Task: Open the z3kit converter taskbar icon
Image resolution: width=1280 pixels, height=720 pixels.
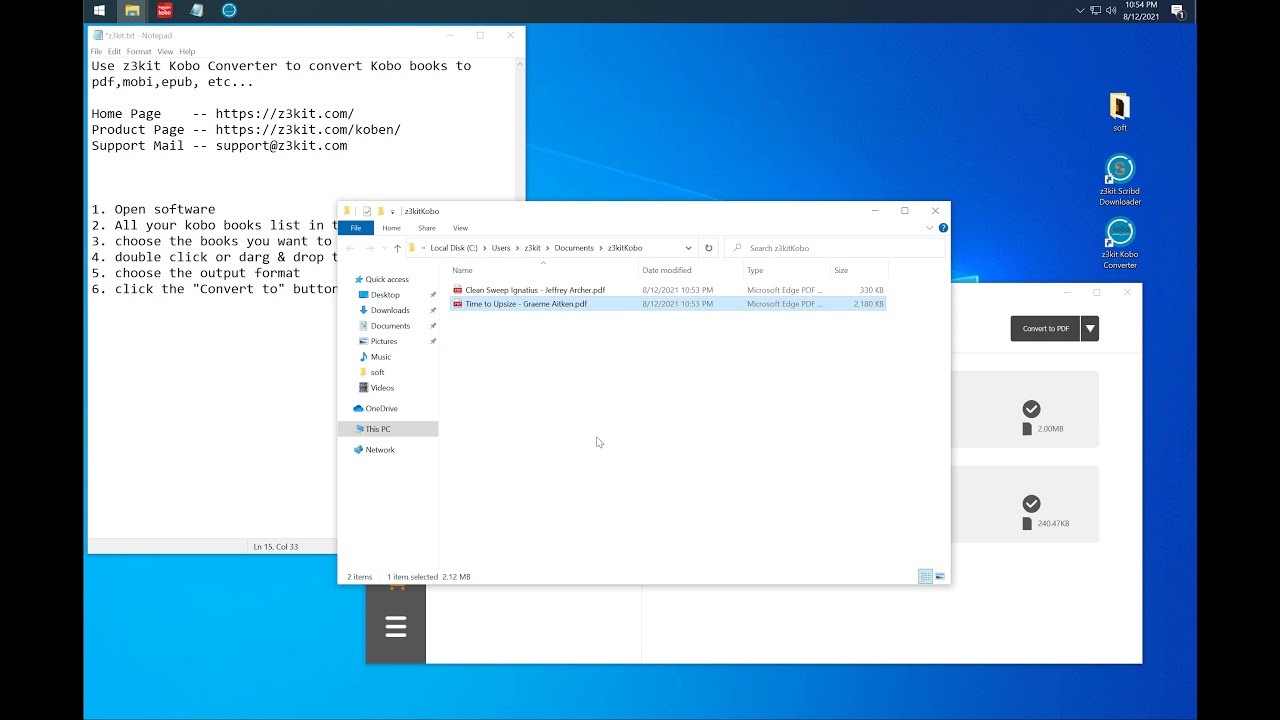Action: pyautogui.click(x=229, y=10)
